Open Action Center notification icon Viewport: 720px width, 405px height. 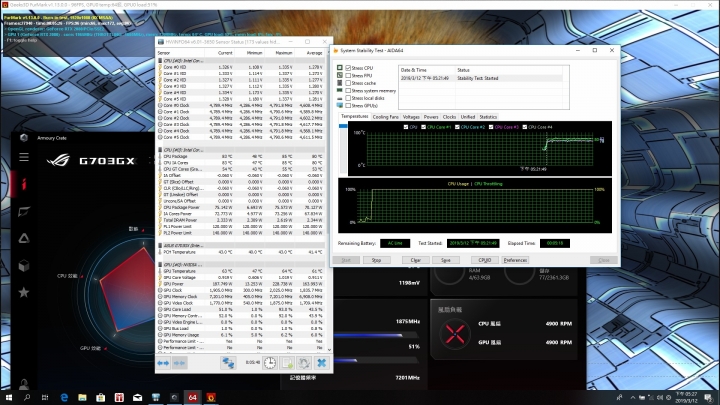pyautogui.click(x=709, y=397)
